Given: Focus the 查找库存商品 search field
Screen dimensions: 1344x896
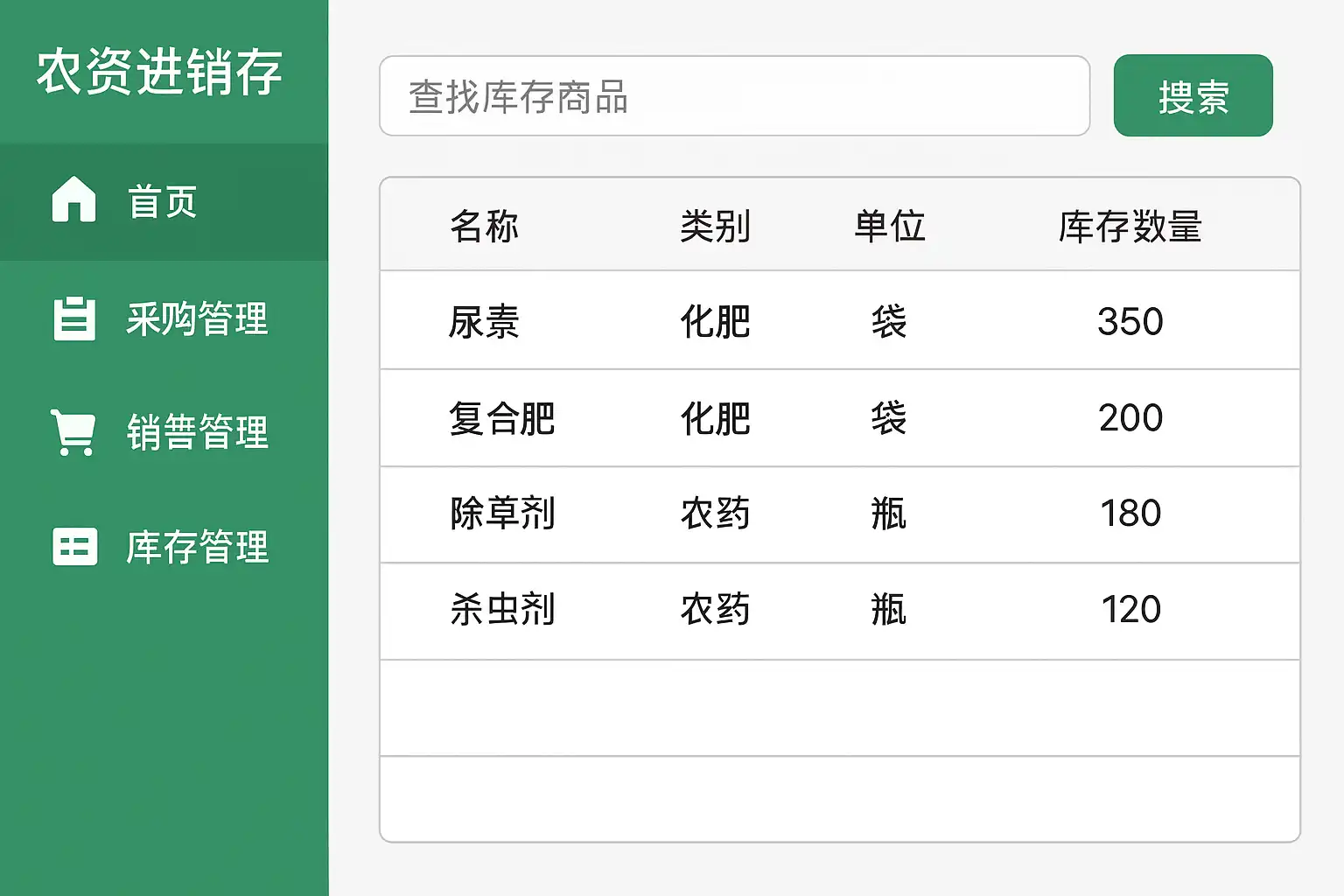Looking at the screenshot, I should coord(733,96).
